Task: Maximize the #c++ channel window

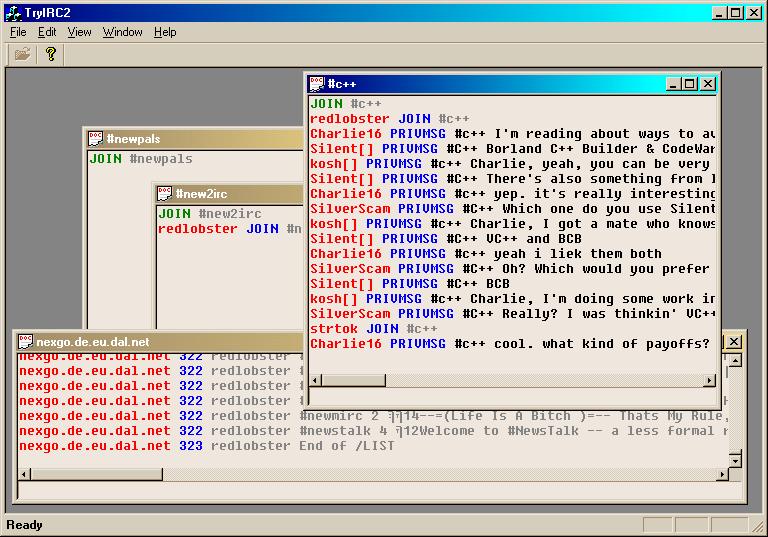Action: [690, 84]
